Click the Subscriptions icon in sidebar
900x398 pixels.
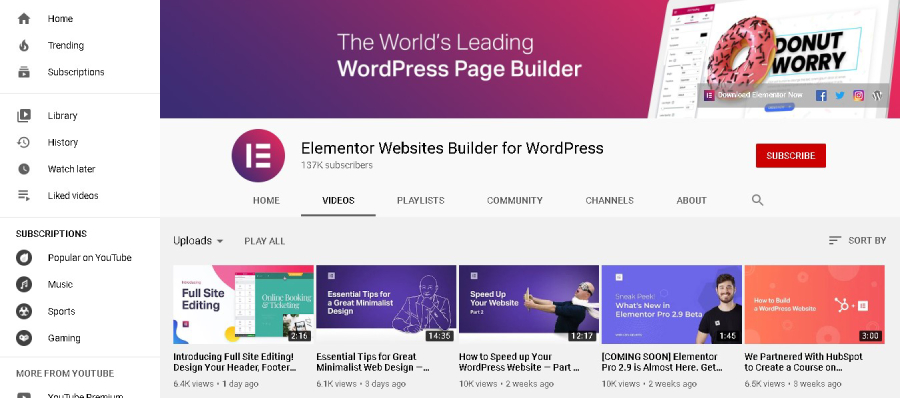click(x=24, y=72)
